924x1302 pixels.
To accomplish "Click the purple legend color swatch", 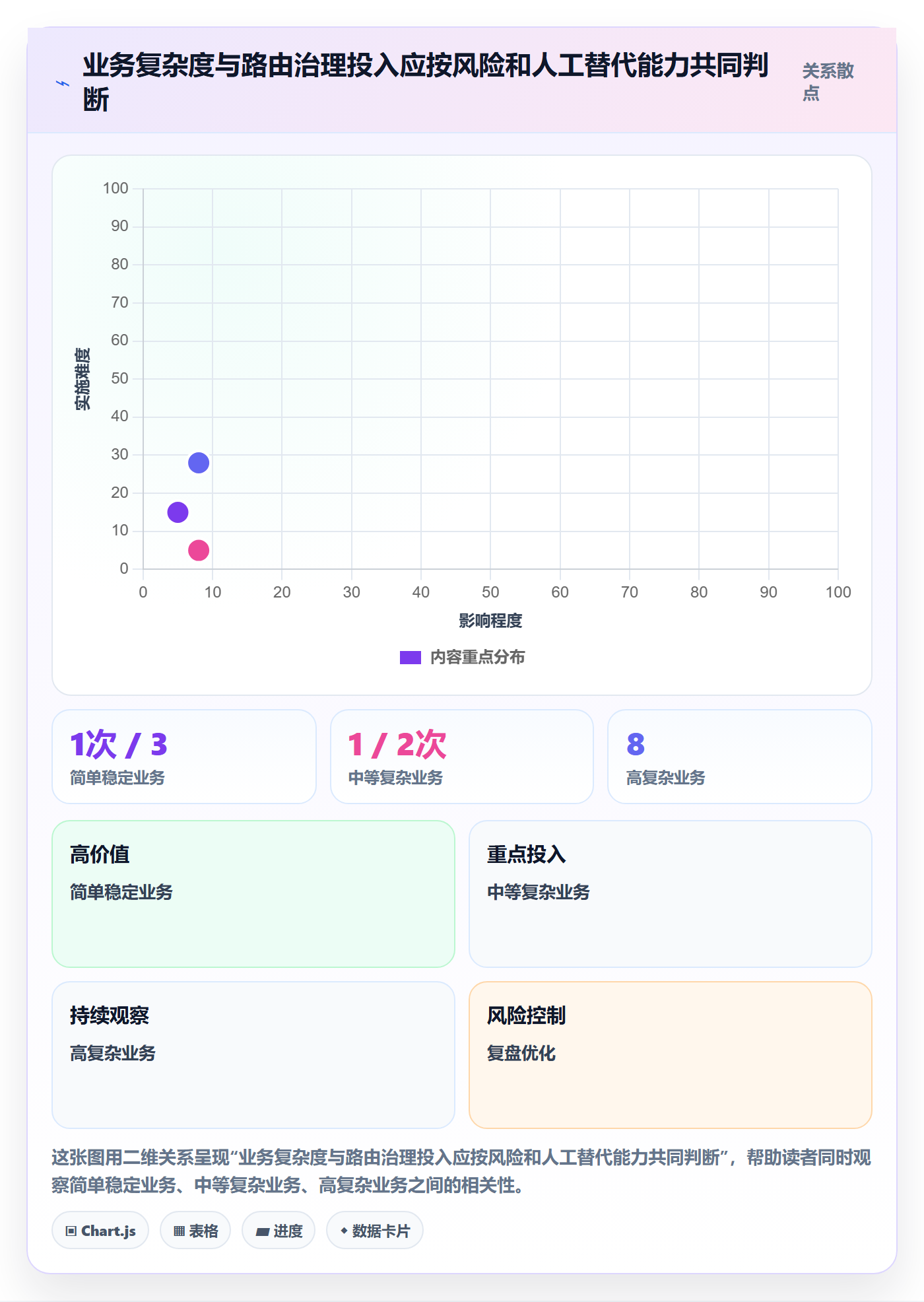I will 411,658.
